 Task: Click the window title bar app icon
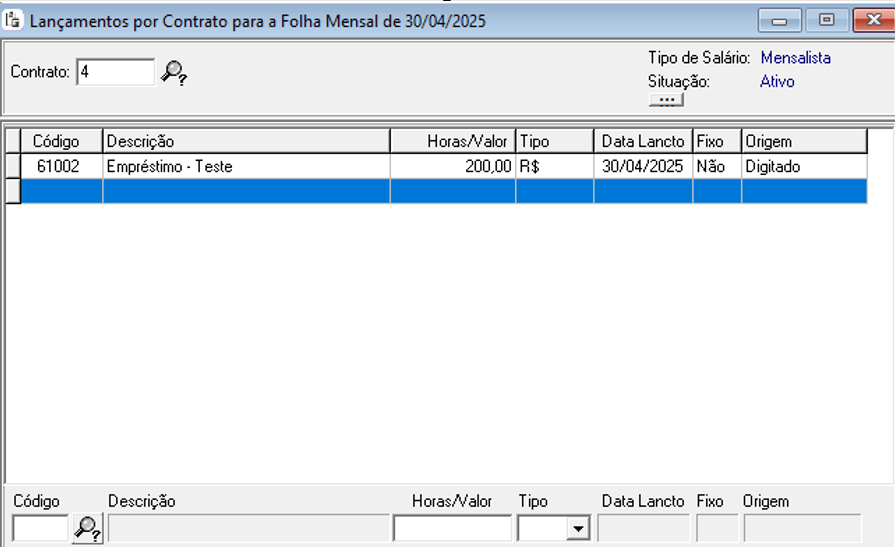point(14,20)
